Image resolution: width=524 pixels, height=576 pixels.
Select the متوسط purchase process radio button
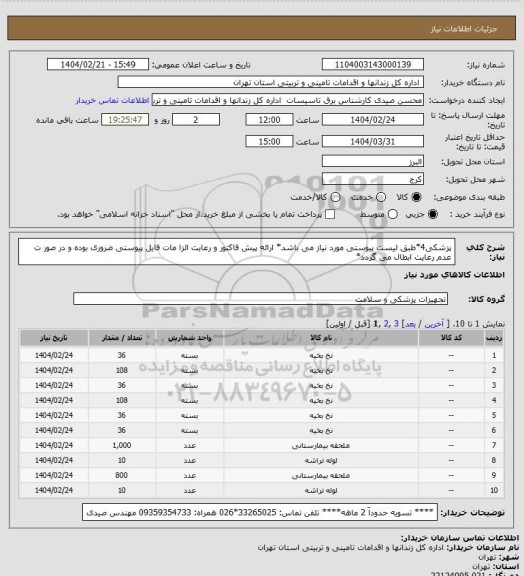393,214
